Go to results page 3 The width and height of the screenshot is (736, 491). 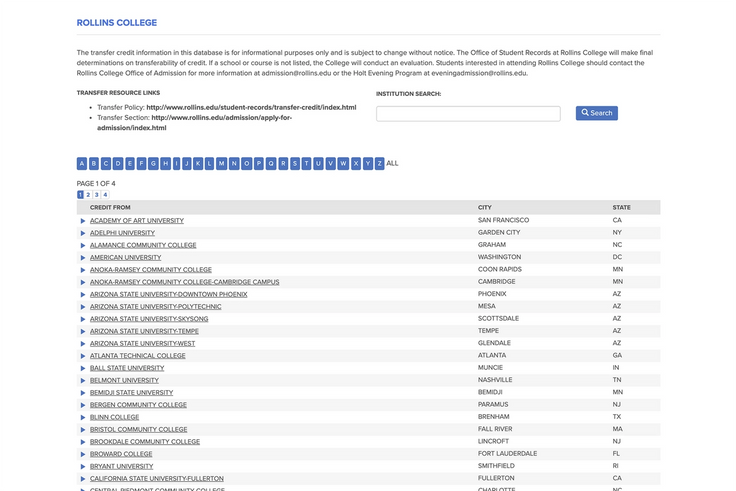(x=97, y=194)
